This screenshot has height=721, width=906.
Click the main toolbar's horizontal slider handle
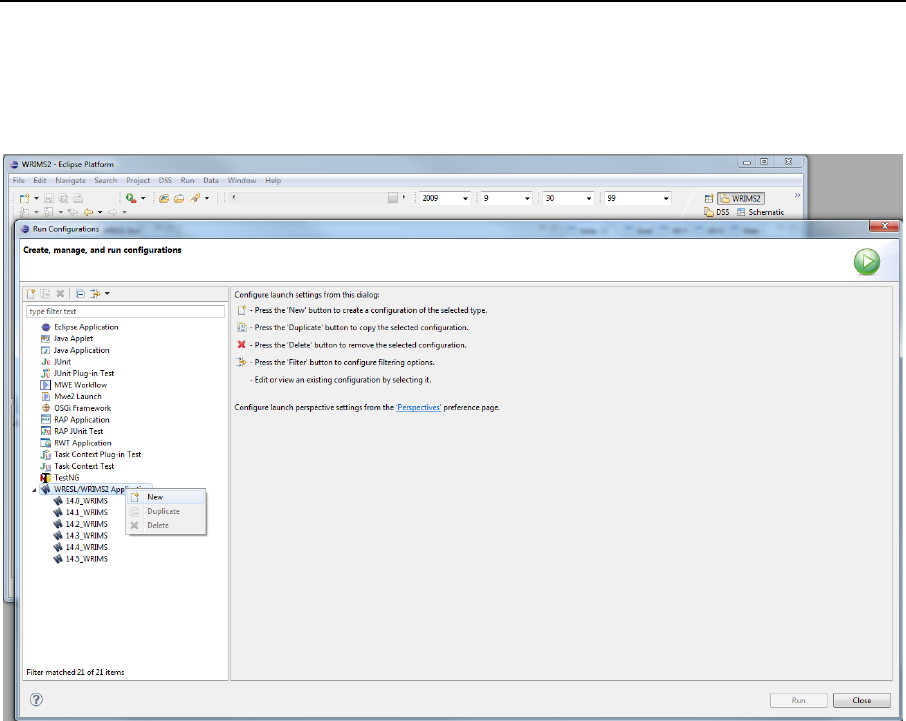coord(393,198)
